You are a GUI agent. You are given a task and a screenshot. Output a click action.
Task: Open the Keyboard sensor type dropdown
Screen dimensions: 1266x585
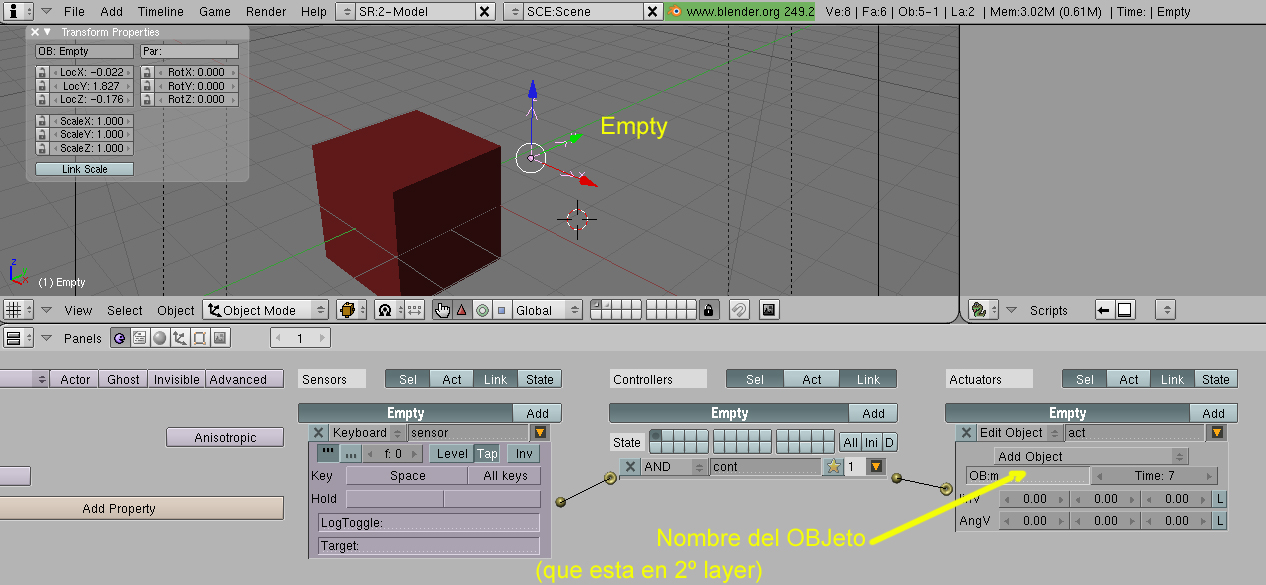tap(368, 433)
